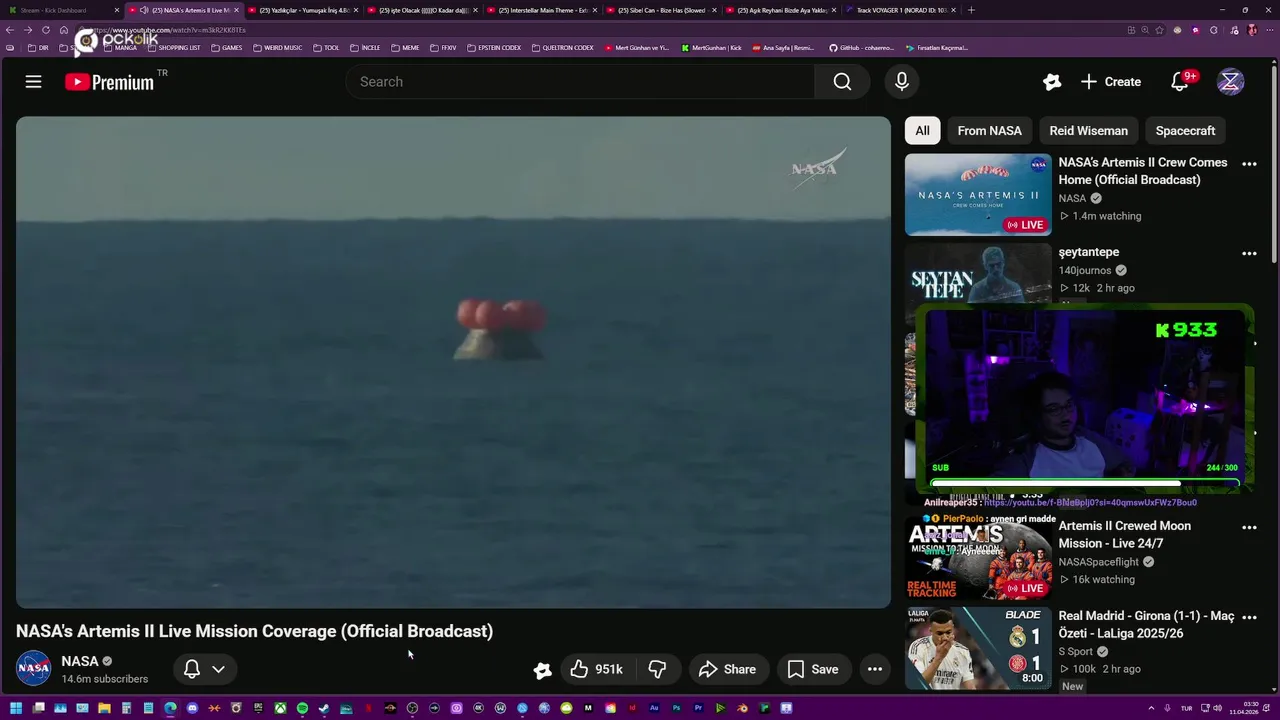Screen dimensions: 1280x720
Task: Share the video
Action: pos(728,669)
